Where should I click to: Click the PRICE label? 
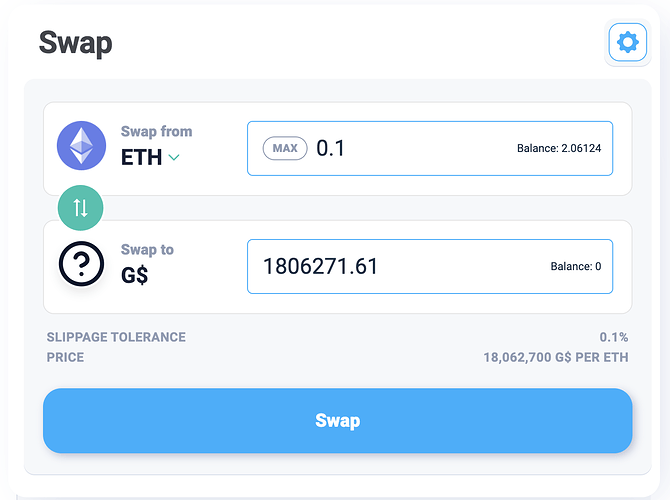tap(65, 357)
